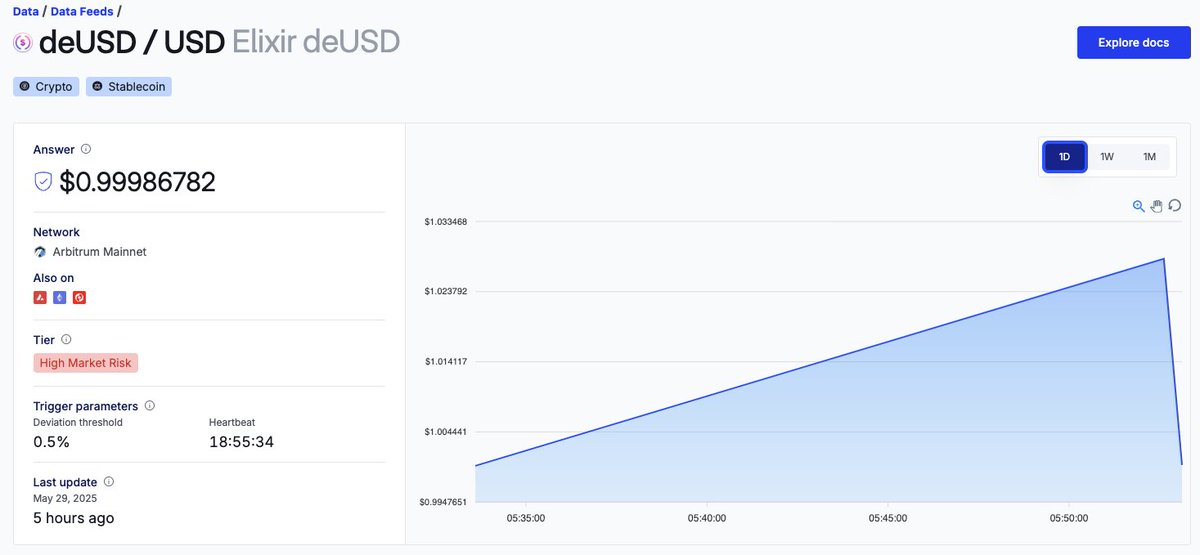Click the $1.014117 y-axis label

(445, 362)
